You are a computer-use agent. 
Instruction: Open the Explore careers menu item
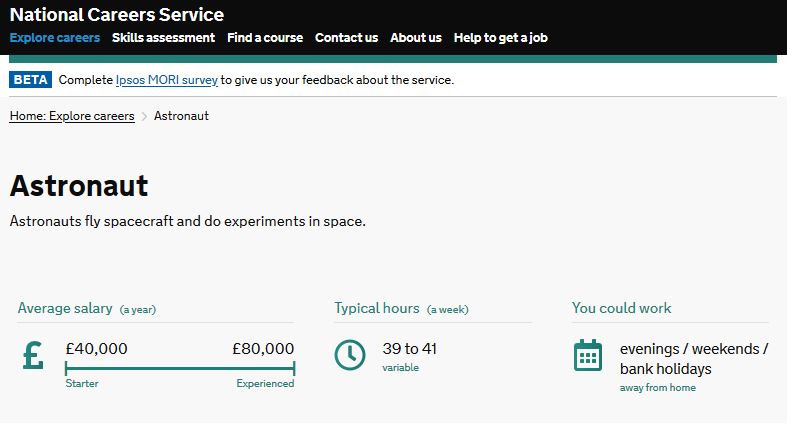[x=55, y=38]
